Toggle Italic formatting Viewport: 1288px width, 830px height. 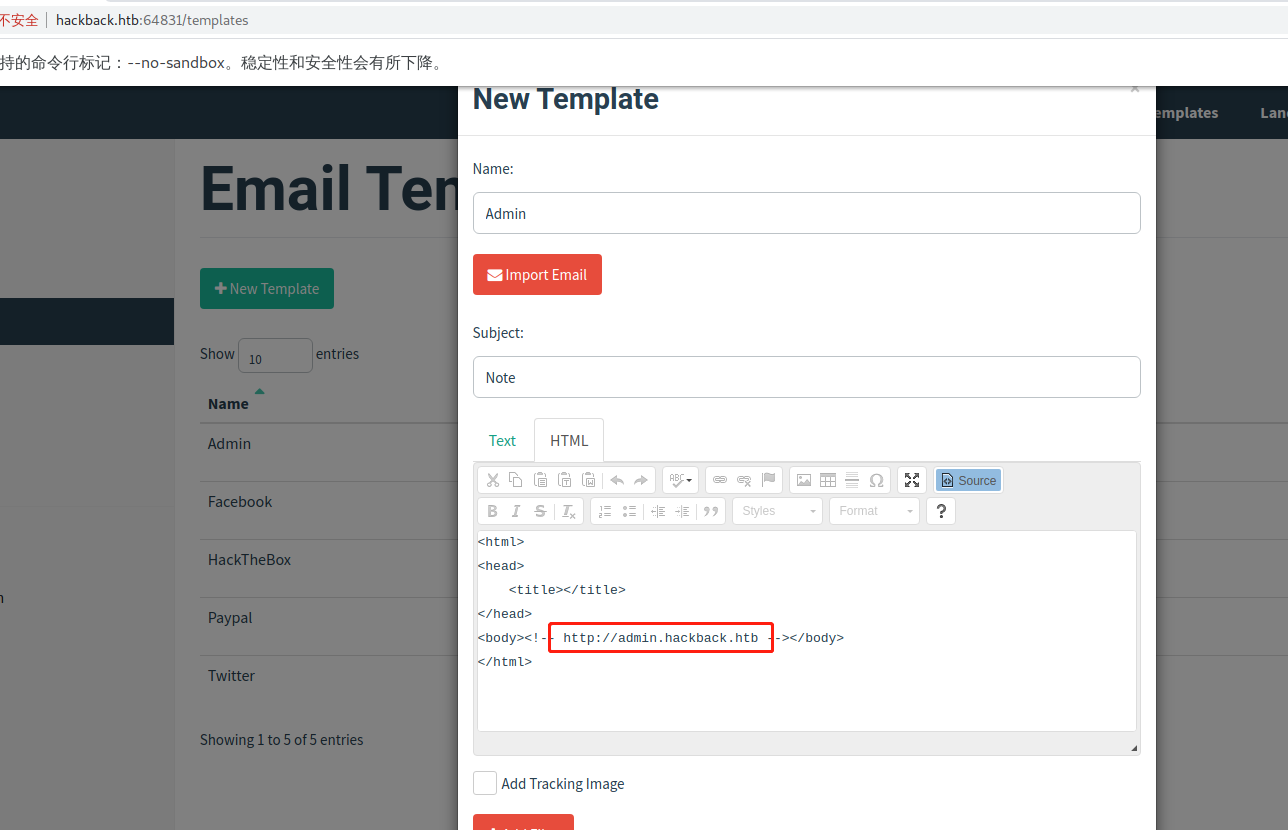click(x=516, y=511)
